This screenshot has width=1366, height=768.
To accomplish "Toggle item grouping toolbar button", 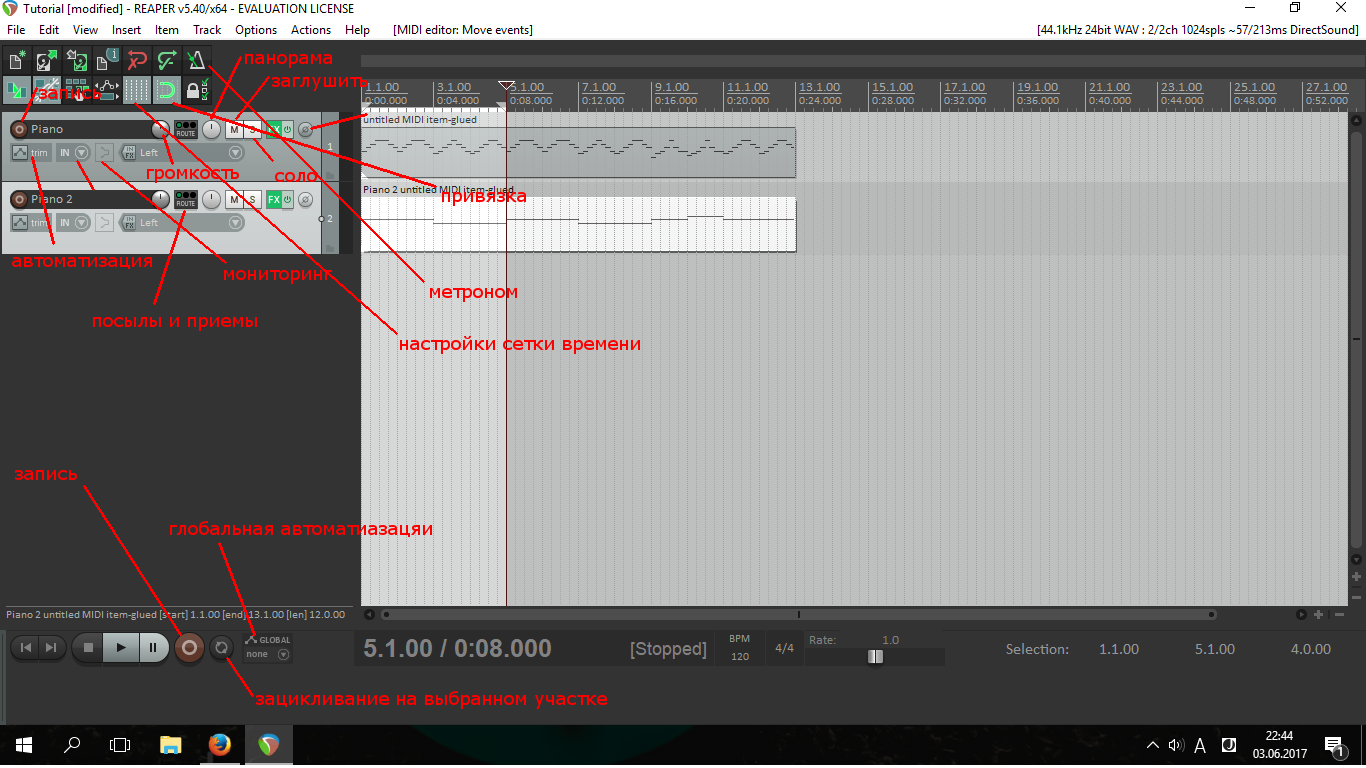I will point(47,90).
